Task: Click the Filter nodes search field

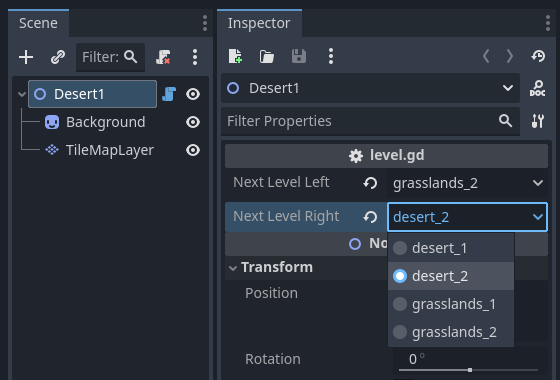Action: pyautogui.click(x=110, y=57)
